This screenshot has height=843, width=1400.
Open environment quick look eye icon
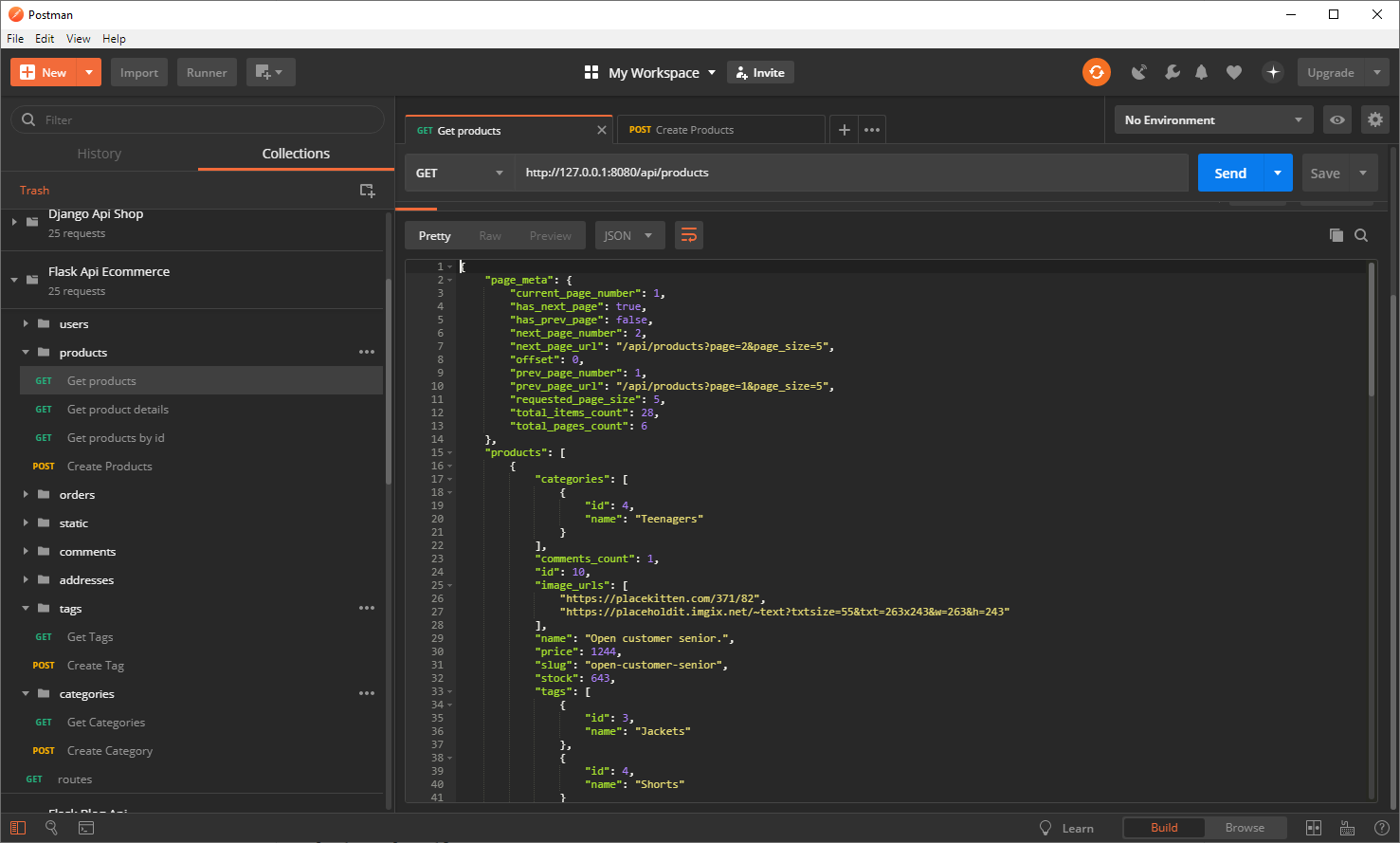1336,119
